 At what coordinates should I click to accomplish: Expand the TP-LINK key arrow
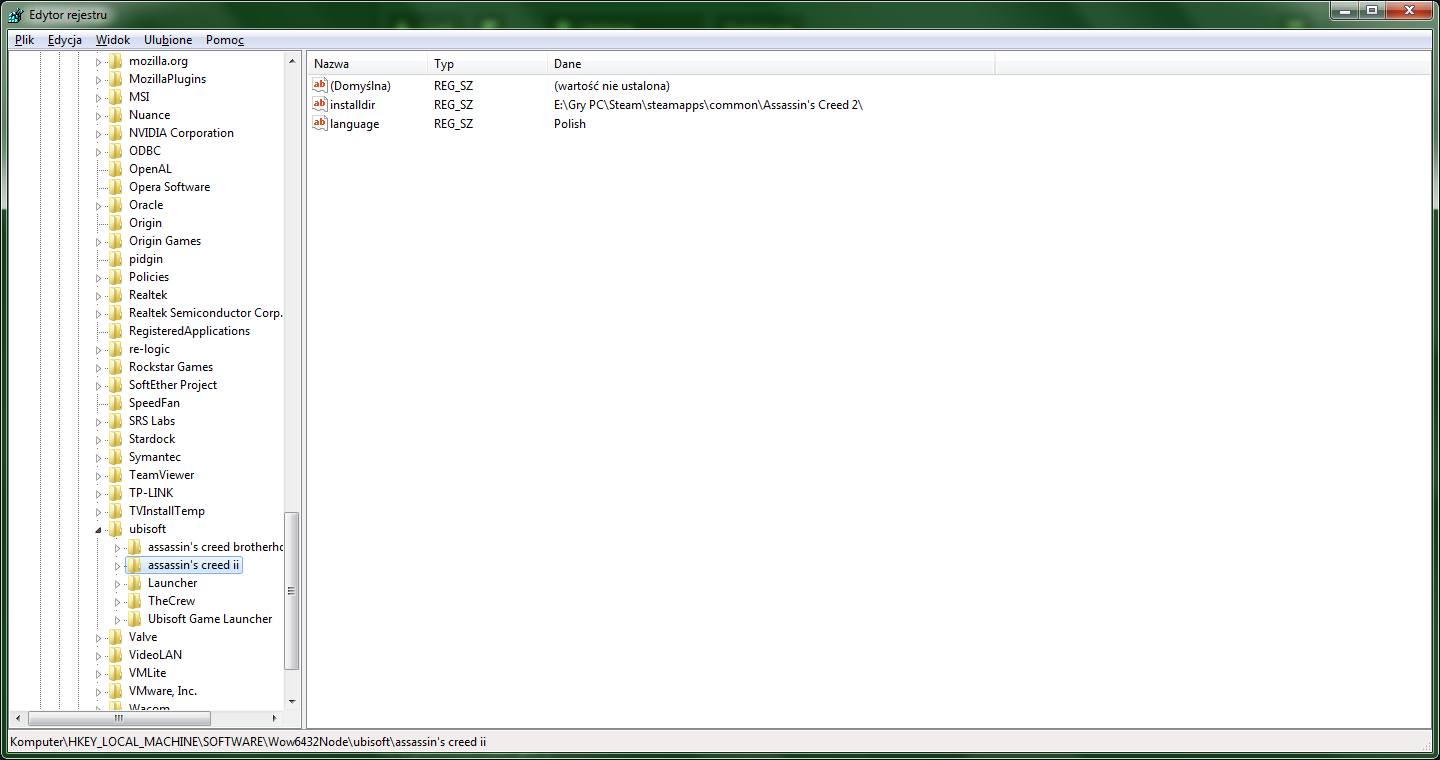(x=99, y=493)
